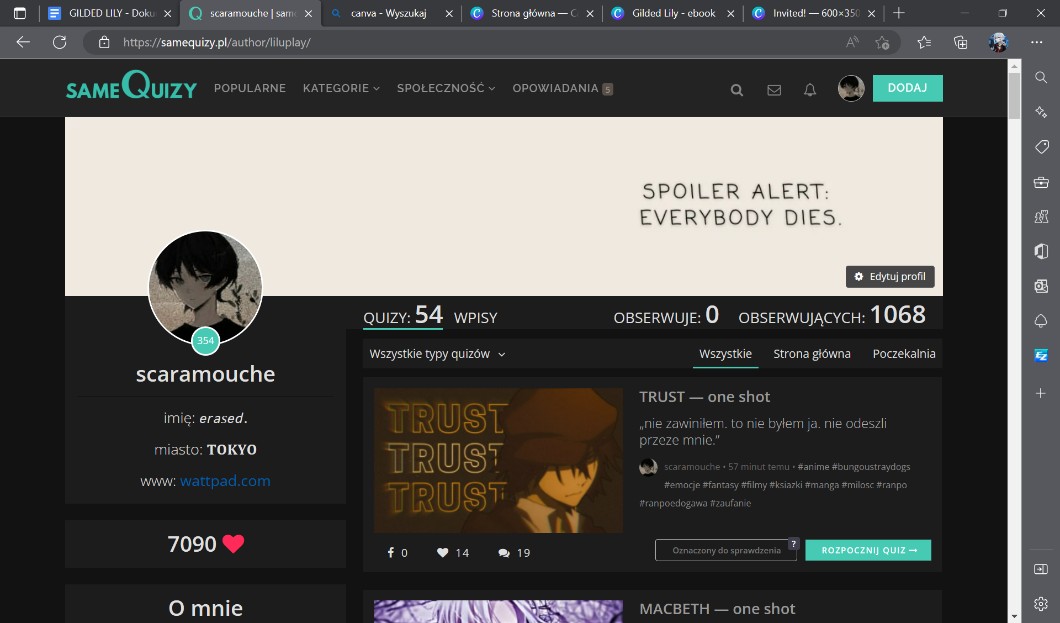Expand the Społeczność menu
This screenshot has width=1060, height=623.
(x=446, y=88)
